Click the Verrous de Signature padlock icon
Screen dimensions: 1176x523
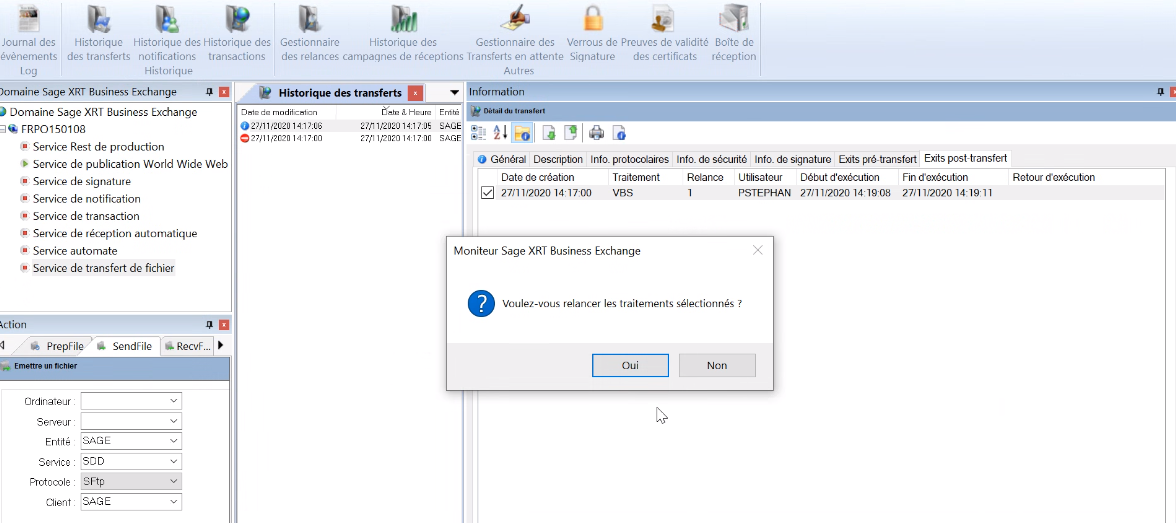pyautogui.click(x=593, y=34)
